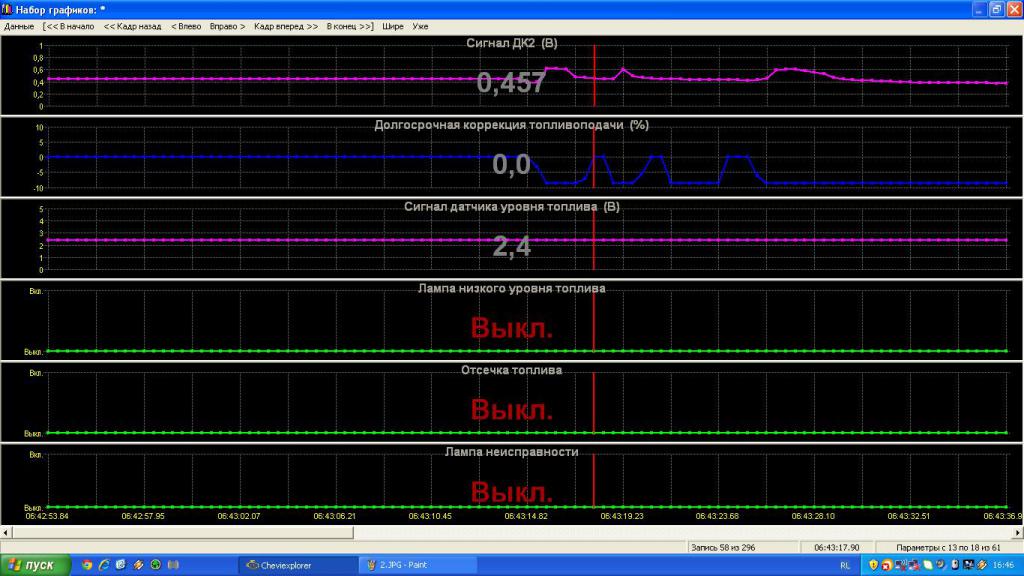1024x576 pixels.
Task: Advance one frame with Кадр вперед
Action: 286,26
